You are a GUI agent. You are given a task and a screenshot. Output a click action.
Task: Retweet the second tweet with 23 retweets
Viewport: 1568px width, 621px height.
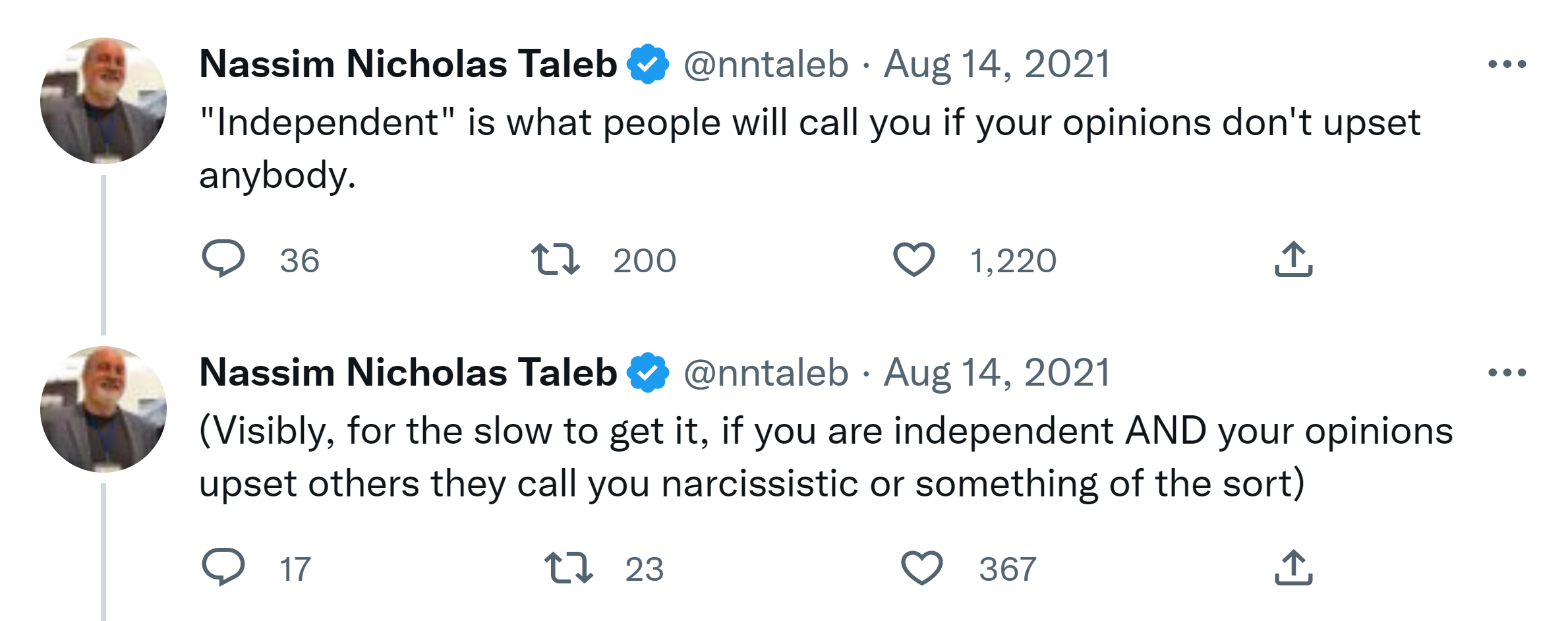coord(568,568)
